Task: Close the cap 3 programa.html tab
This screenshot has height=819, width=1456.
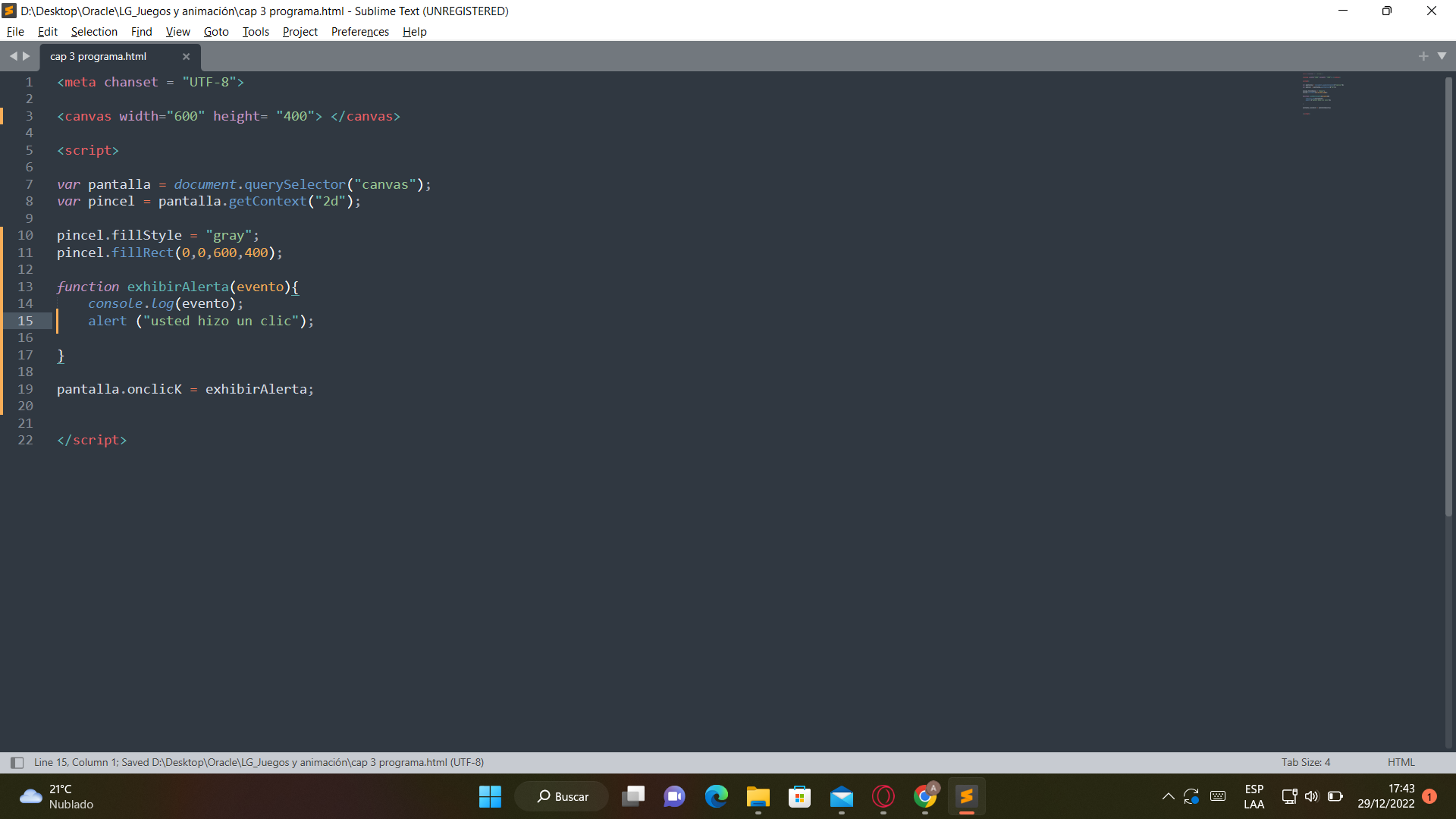Action: [186, 57]
